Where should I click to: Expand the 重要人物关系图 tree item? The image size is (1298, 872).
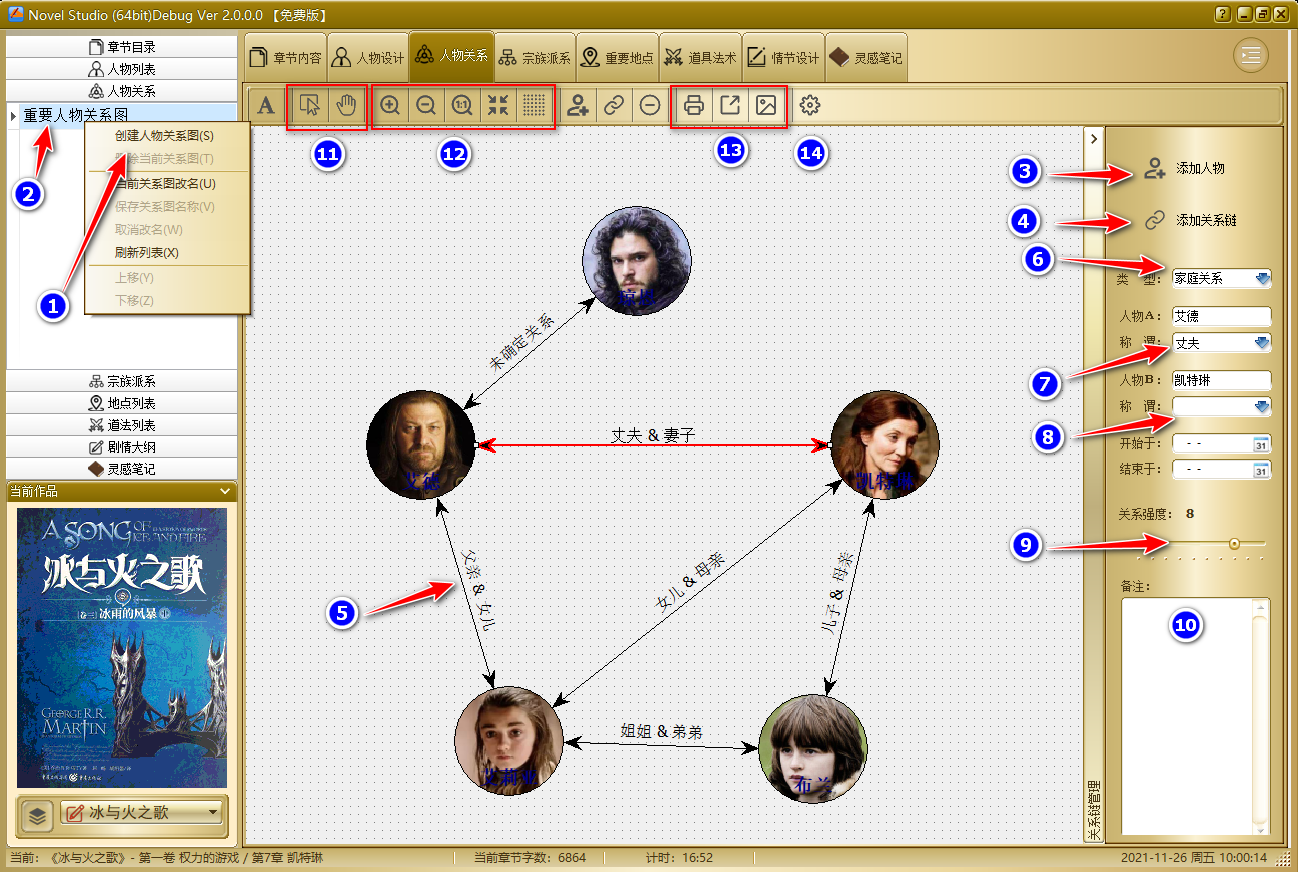12,115
